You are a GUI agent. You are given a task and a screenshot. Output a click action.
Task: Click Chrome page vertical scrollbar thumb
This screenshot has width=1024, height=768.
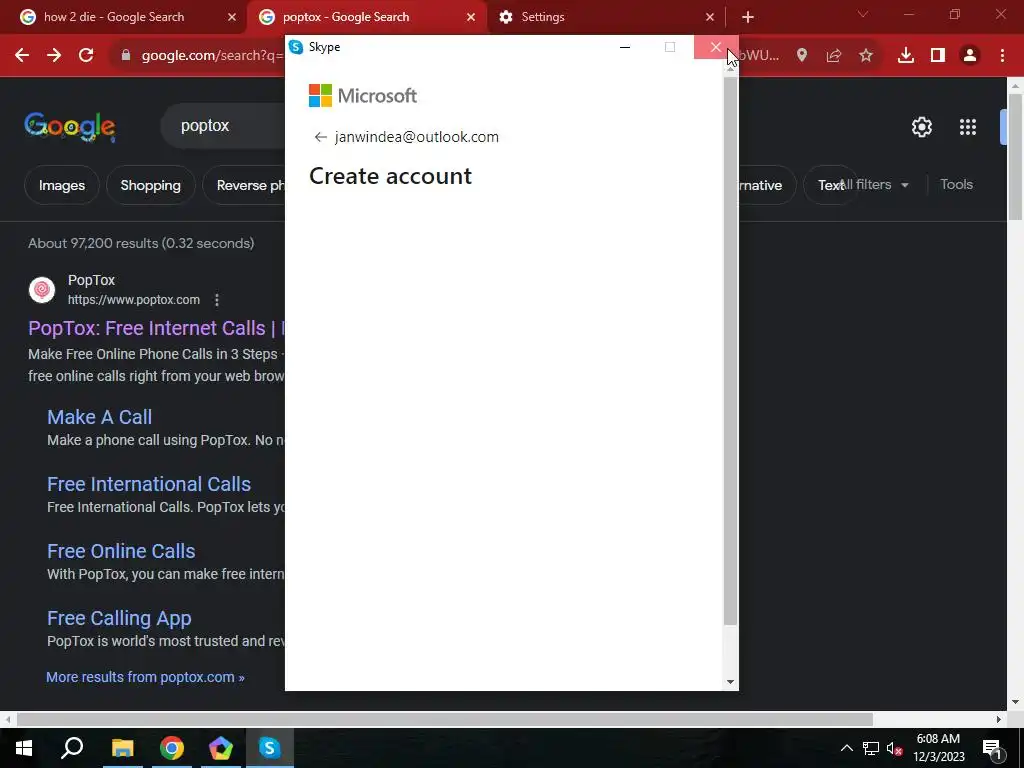click(x=1015, y=157)
